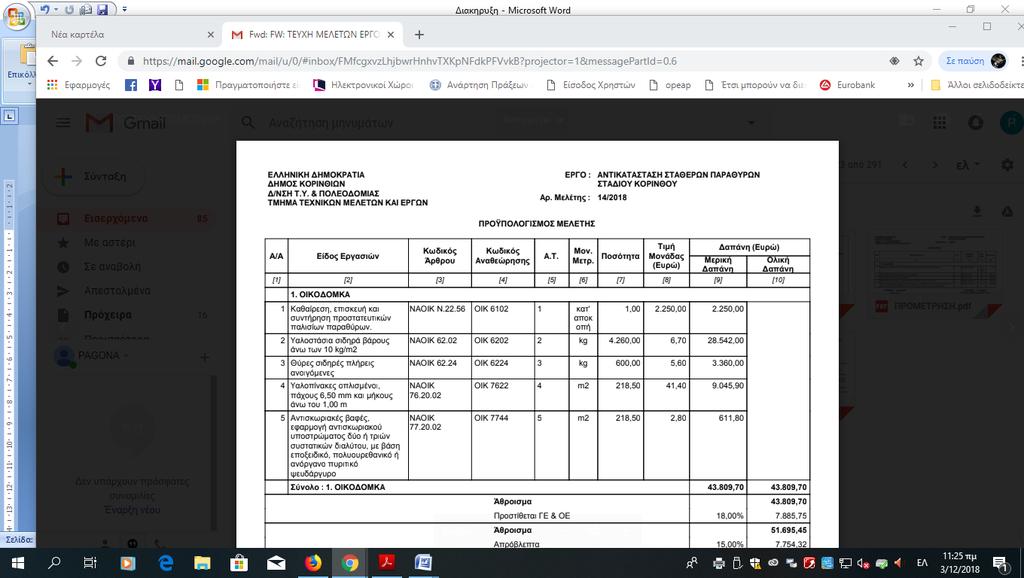
Task: Open Adobe Acrobat Reader from the taskbar
Action: tap(387, 563)
